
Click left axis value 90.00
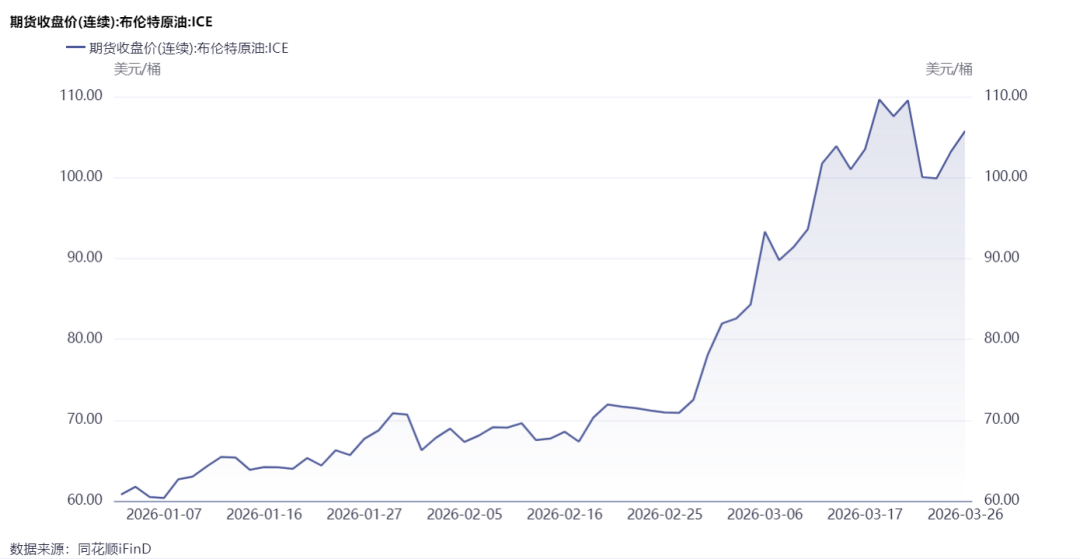click(x=85, y=257)
